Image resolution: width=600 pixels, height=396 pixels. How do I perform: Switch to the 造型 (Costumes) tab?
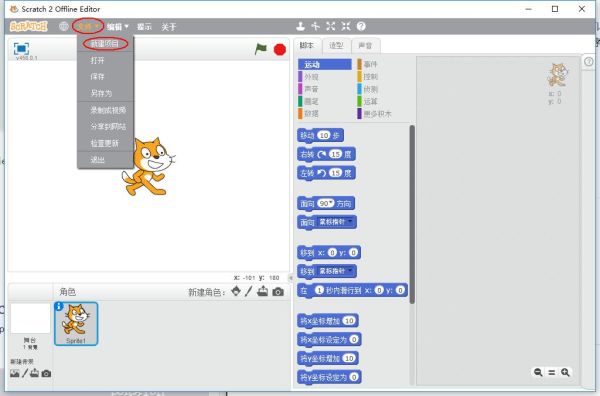pos(336,46)
